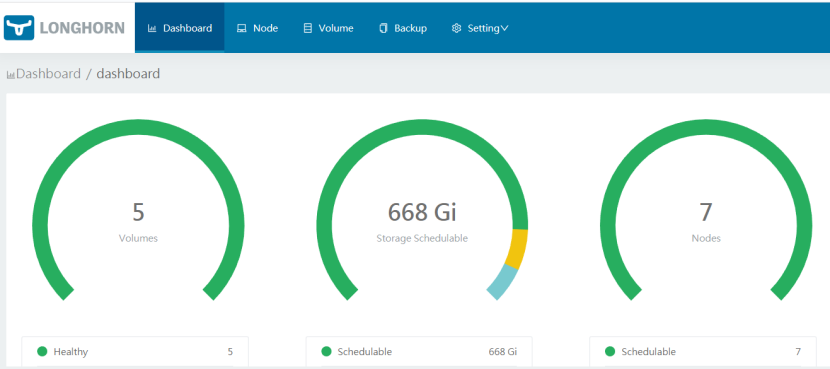This screenshot has width=830, height=369.
Task: Click the light blue segment of Storage gauge
Action: (502, 282)
